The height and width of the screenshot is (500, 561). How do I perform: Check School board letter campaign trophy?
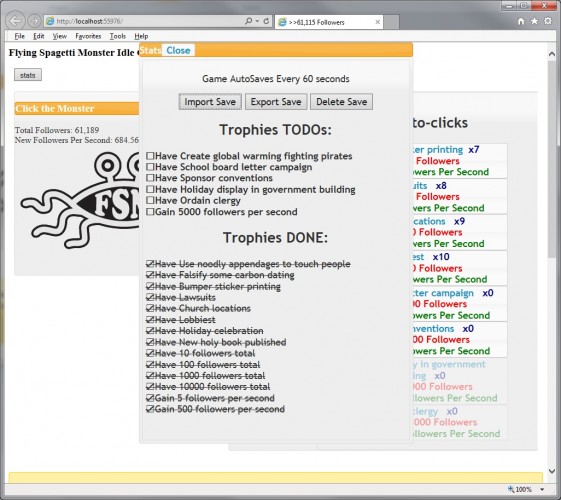click(x=150, y=167)
